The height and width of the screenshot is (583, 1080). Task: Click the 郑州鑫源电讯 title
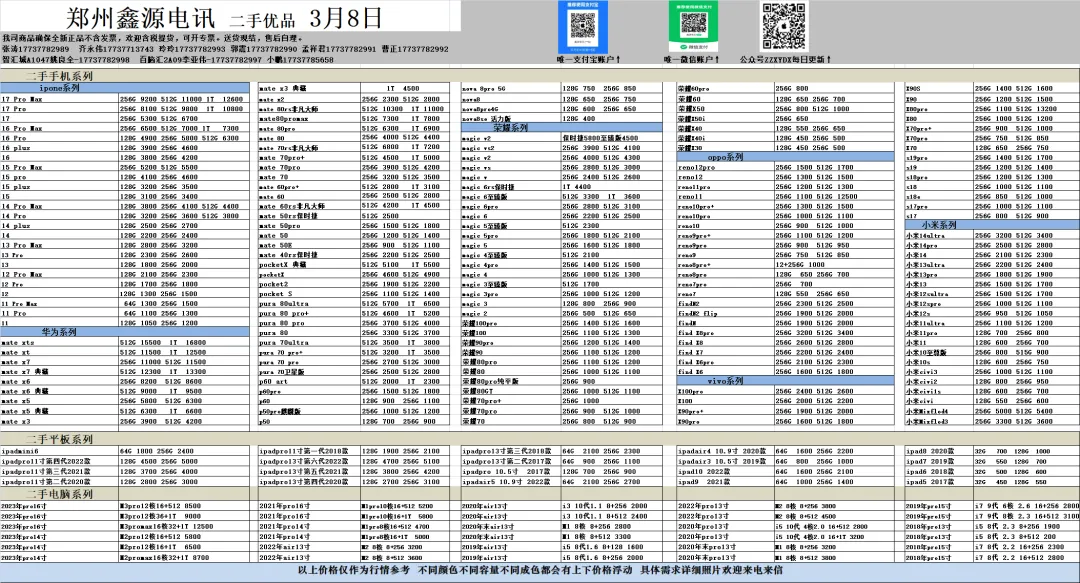pos(141,18)
